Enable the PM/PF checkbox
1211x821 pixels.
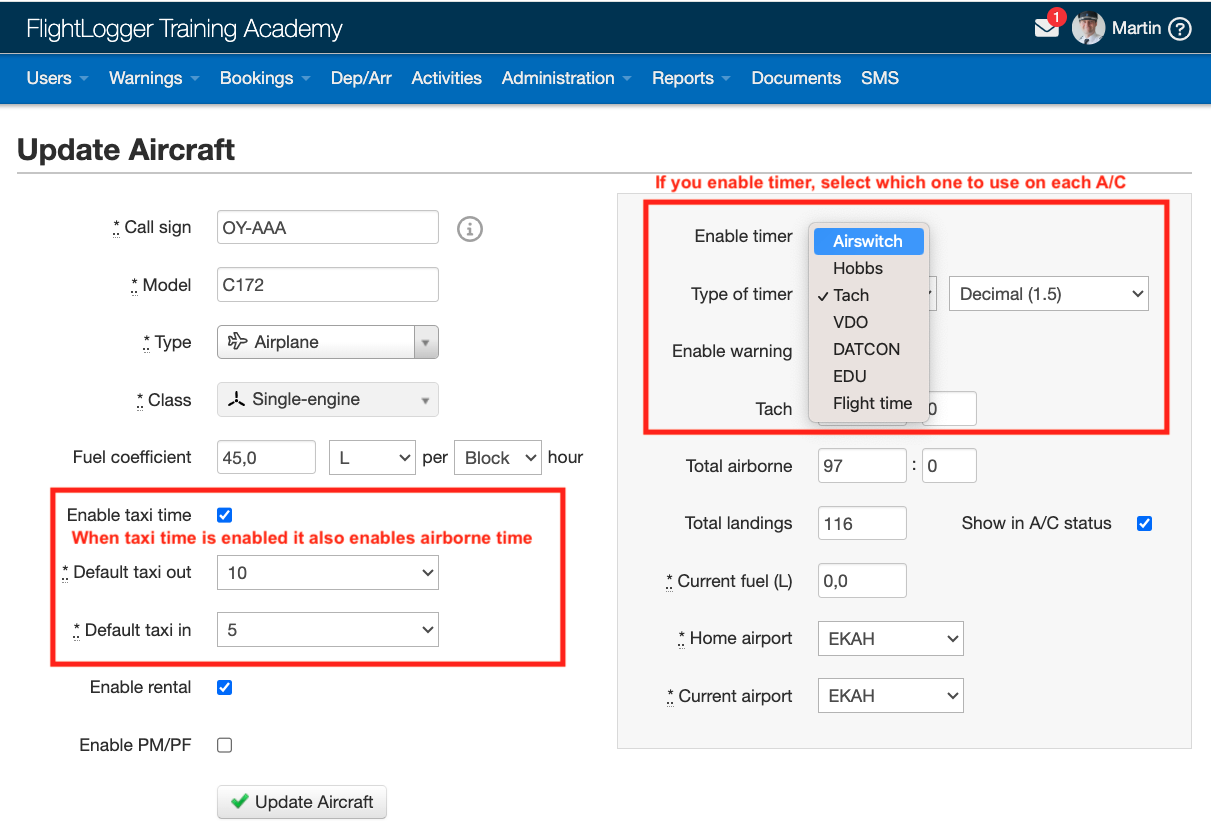224,744
